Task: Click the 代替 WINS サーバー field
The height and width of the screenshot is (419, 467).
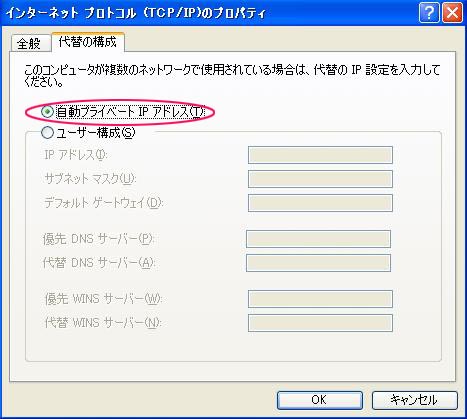Action: coord(320,323)
